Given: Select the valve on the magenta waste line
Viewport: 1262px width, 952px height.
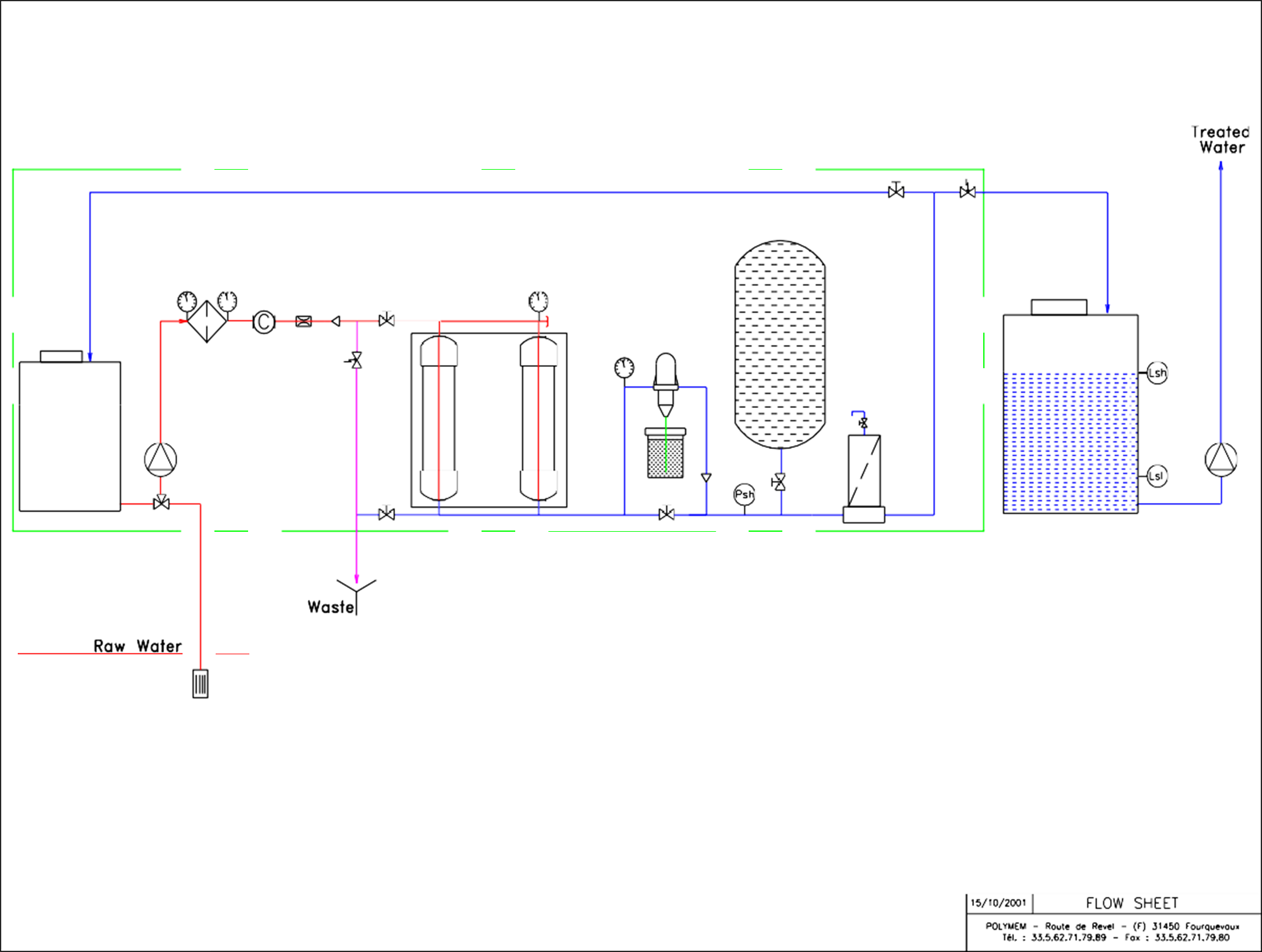Looking at the screenshot, I should click(x=355, y=360).
